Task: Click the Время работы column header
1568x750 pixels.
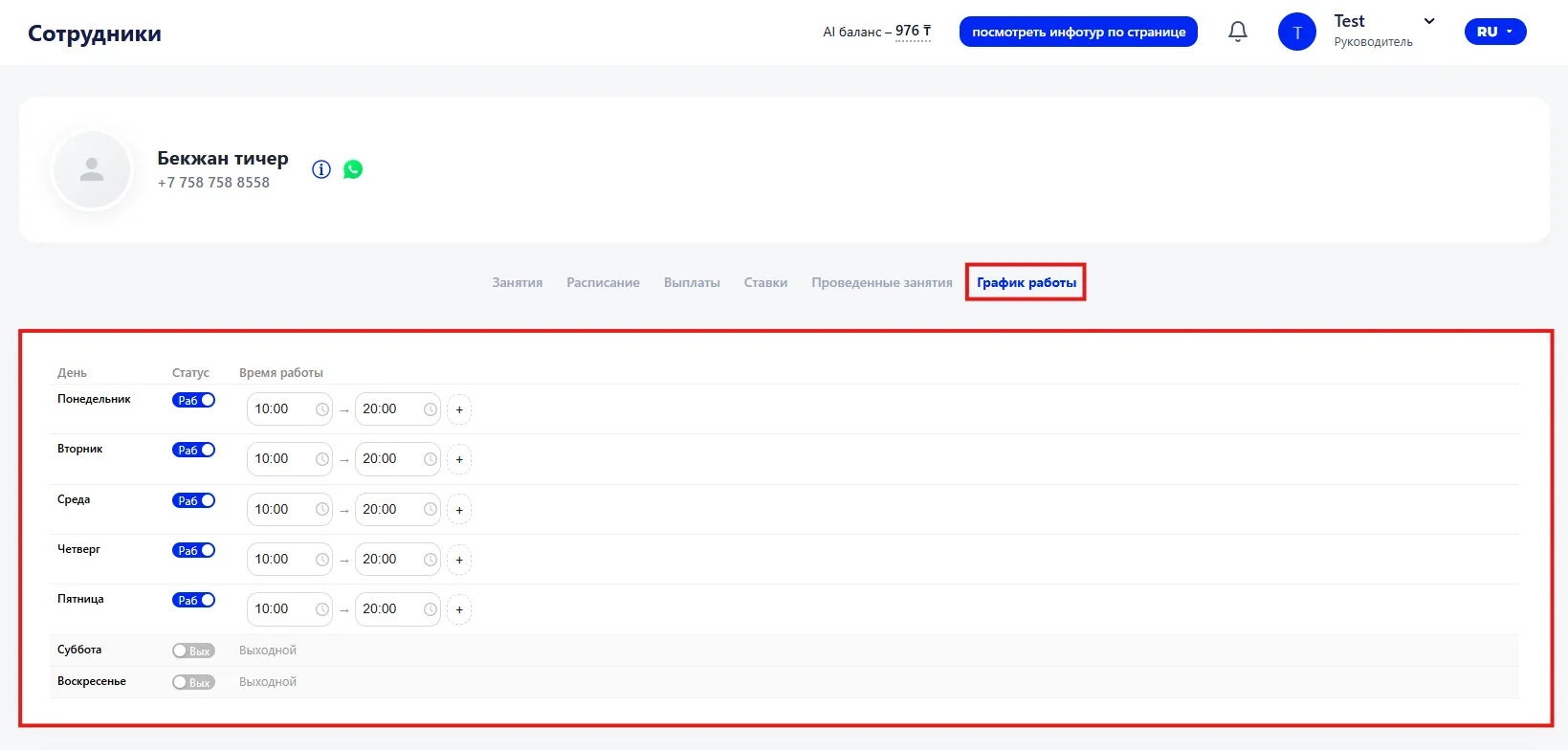Action: click(x=281, y=373)
